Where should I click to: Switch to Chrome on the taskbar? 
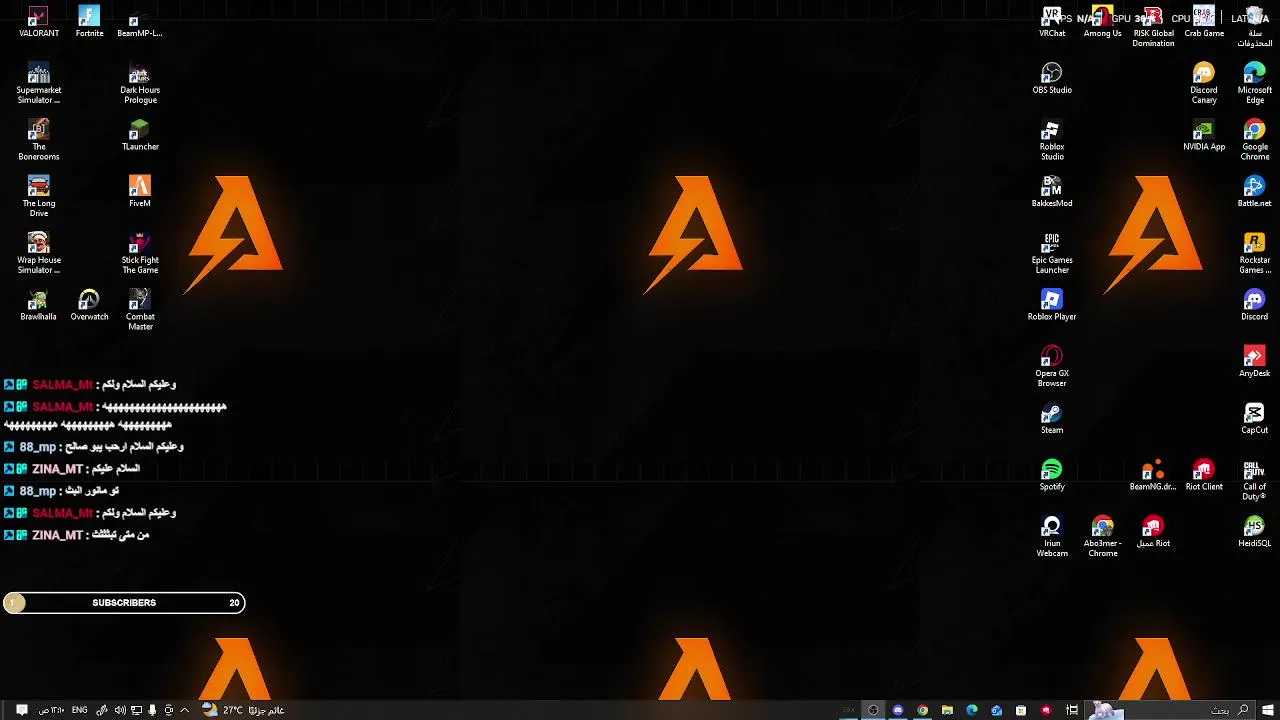click(x=922, y=710)
